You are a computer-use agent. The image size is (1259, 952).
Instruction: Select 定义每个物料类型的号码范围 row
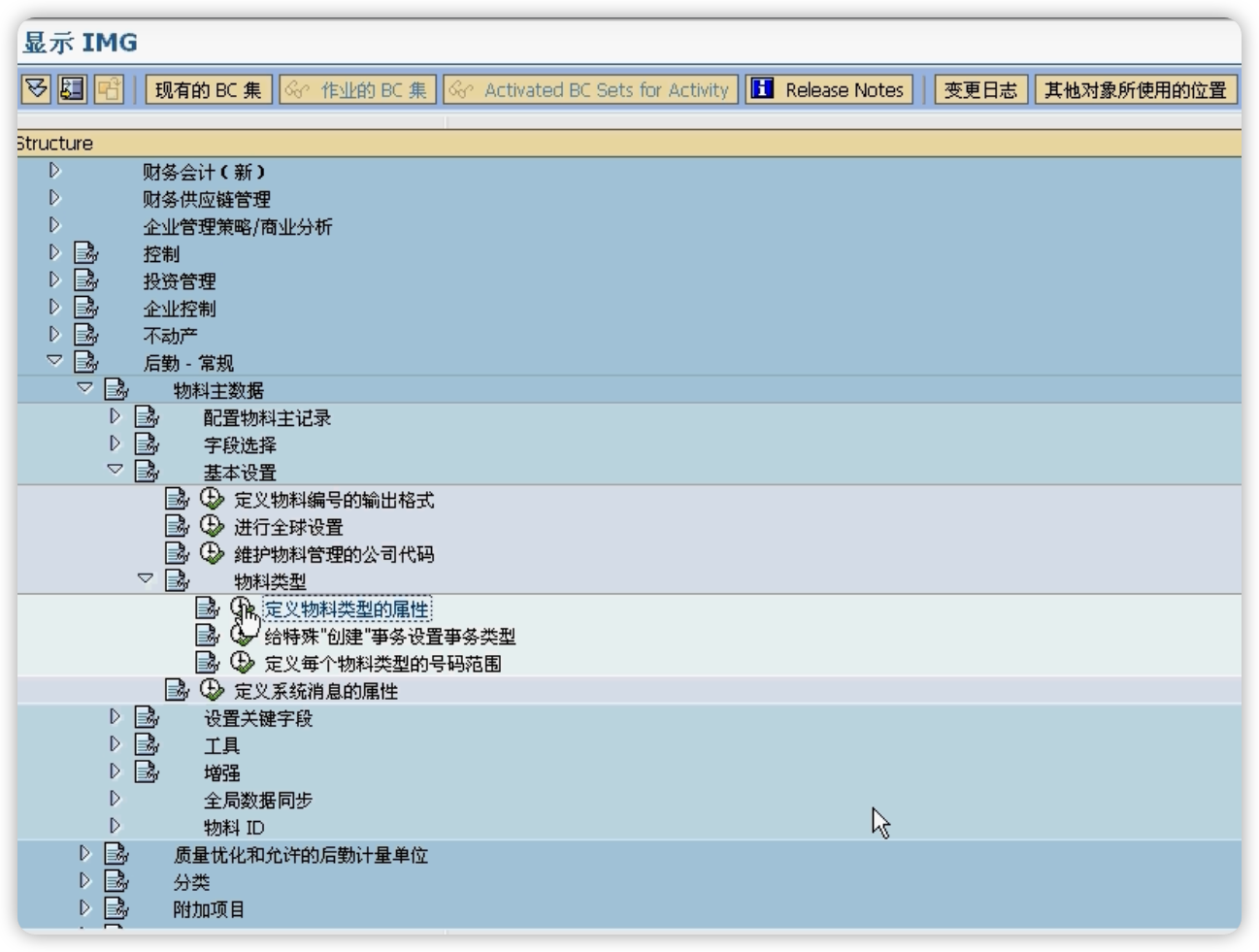click(382, 664)
